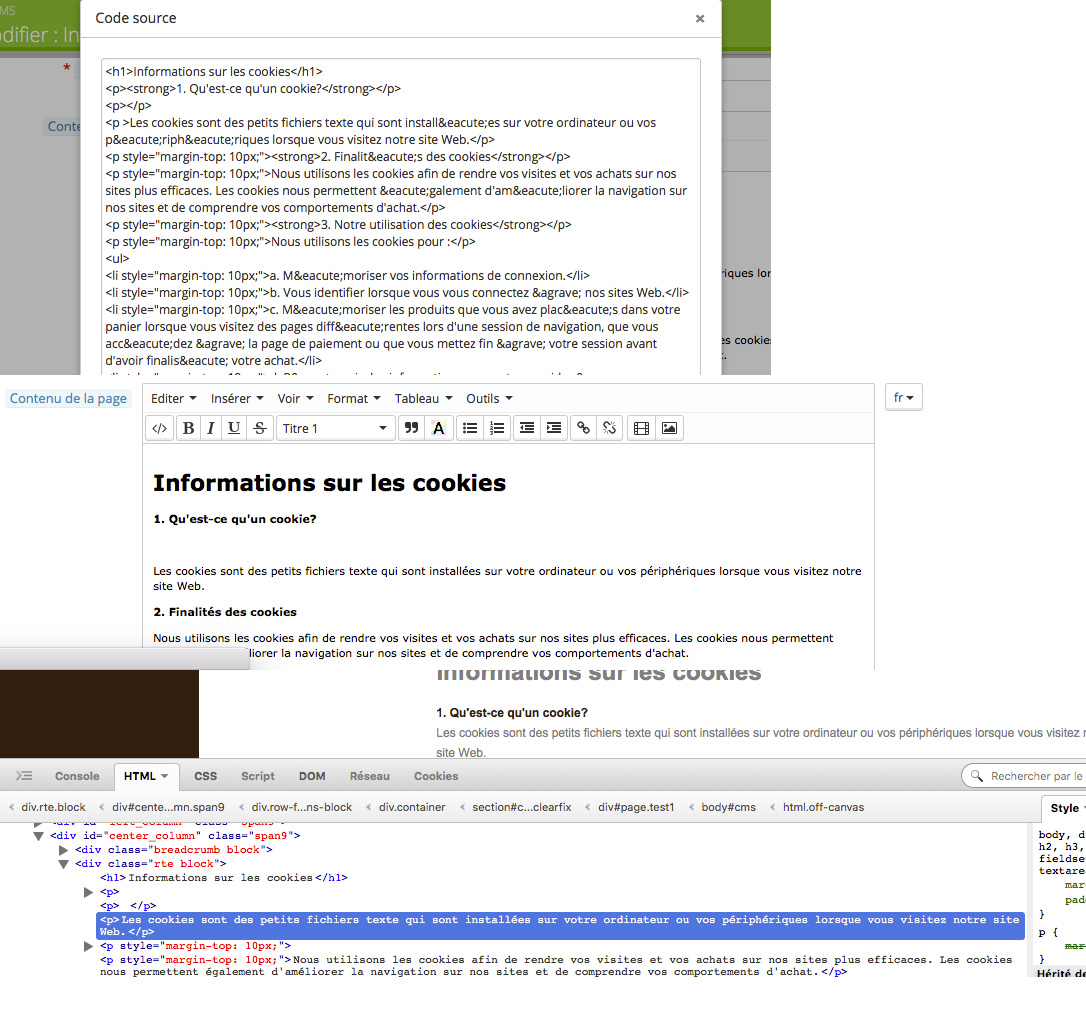
Task: Select html.off-canvas in breadcrumb path
Action: [824, 807]
